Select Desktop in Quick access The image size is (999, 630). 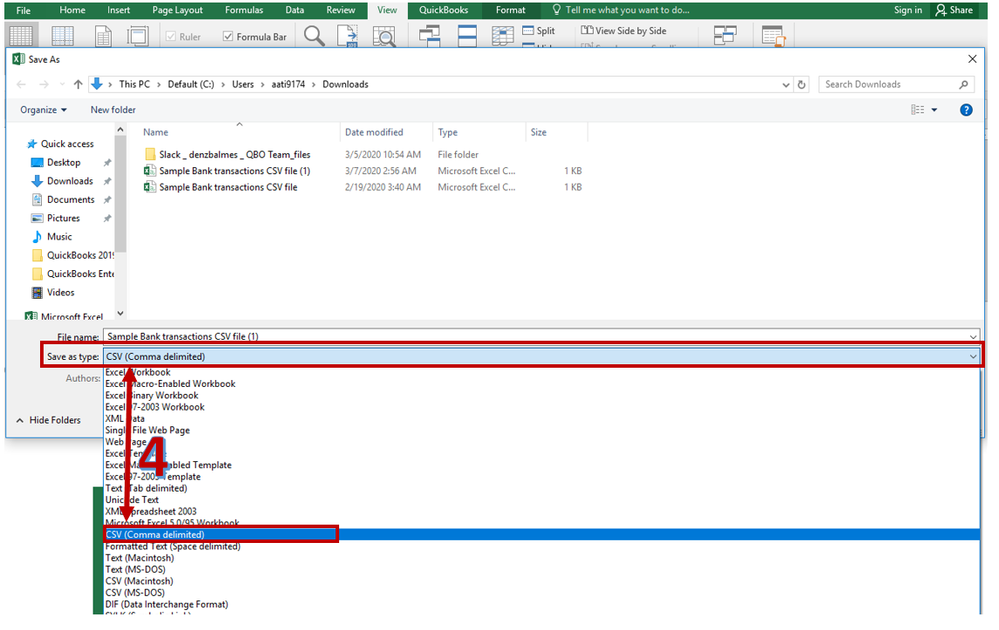tap(64, 162)
